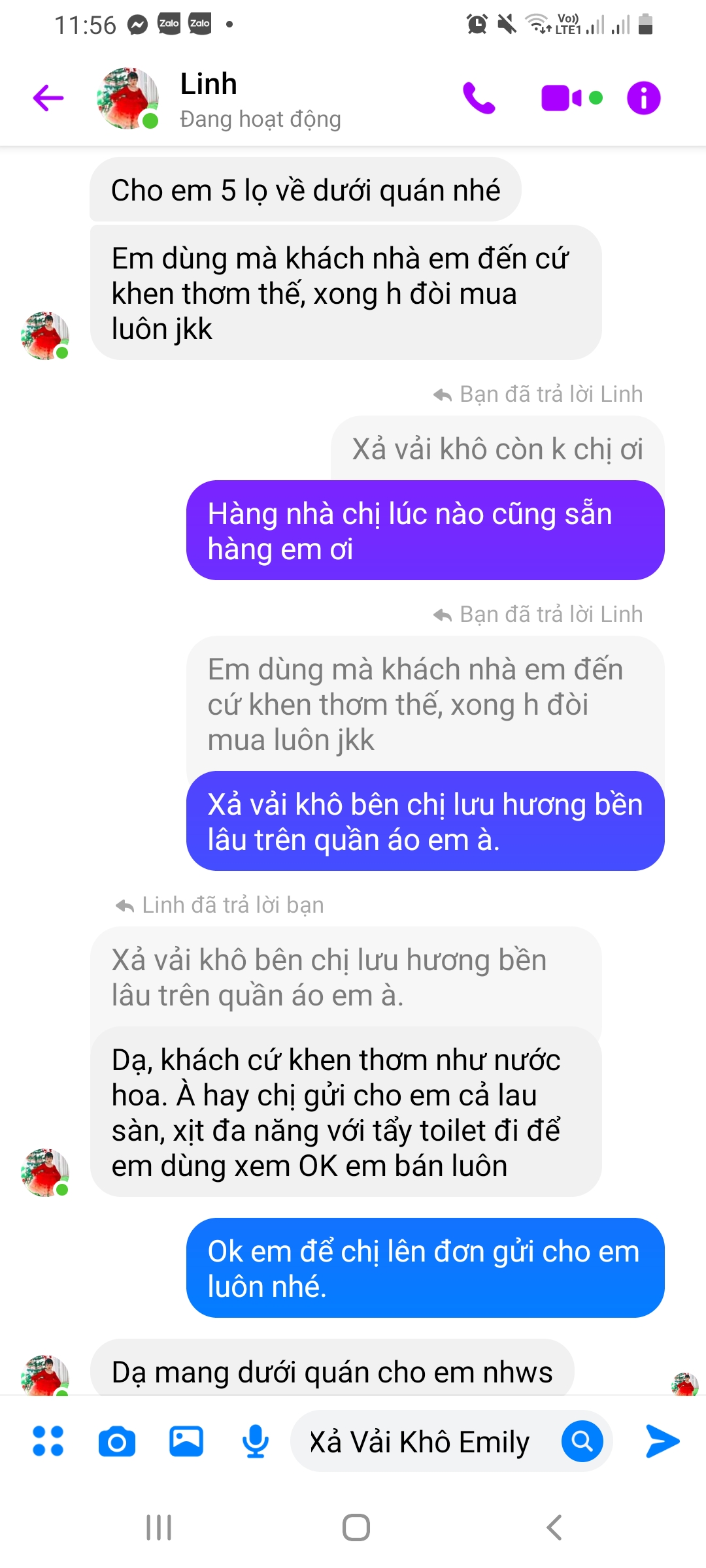The width and height of the screenshot is (706, 1568).
Task: Open camera from the message bar
Action: (117, 1441)
